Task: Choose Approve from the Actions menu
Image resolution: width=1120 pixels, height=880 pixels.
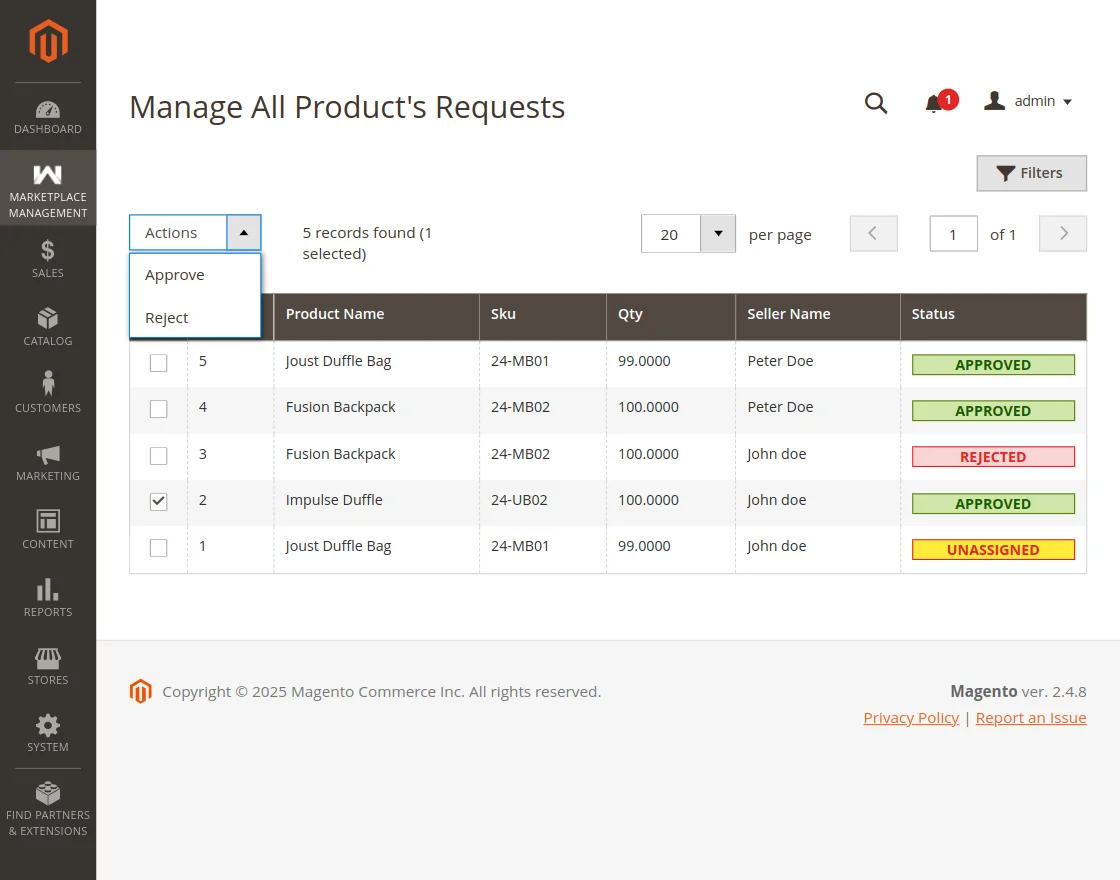Action: tap(195, 275)
